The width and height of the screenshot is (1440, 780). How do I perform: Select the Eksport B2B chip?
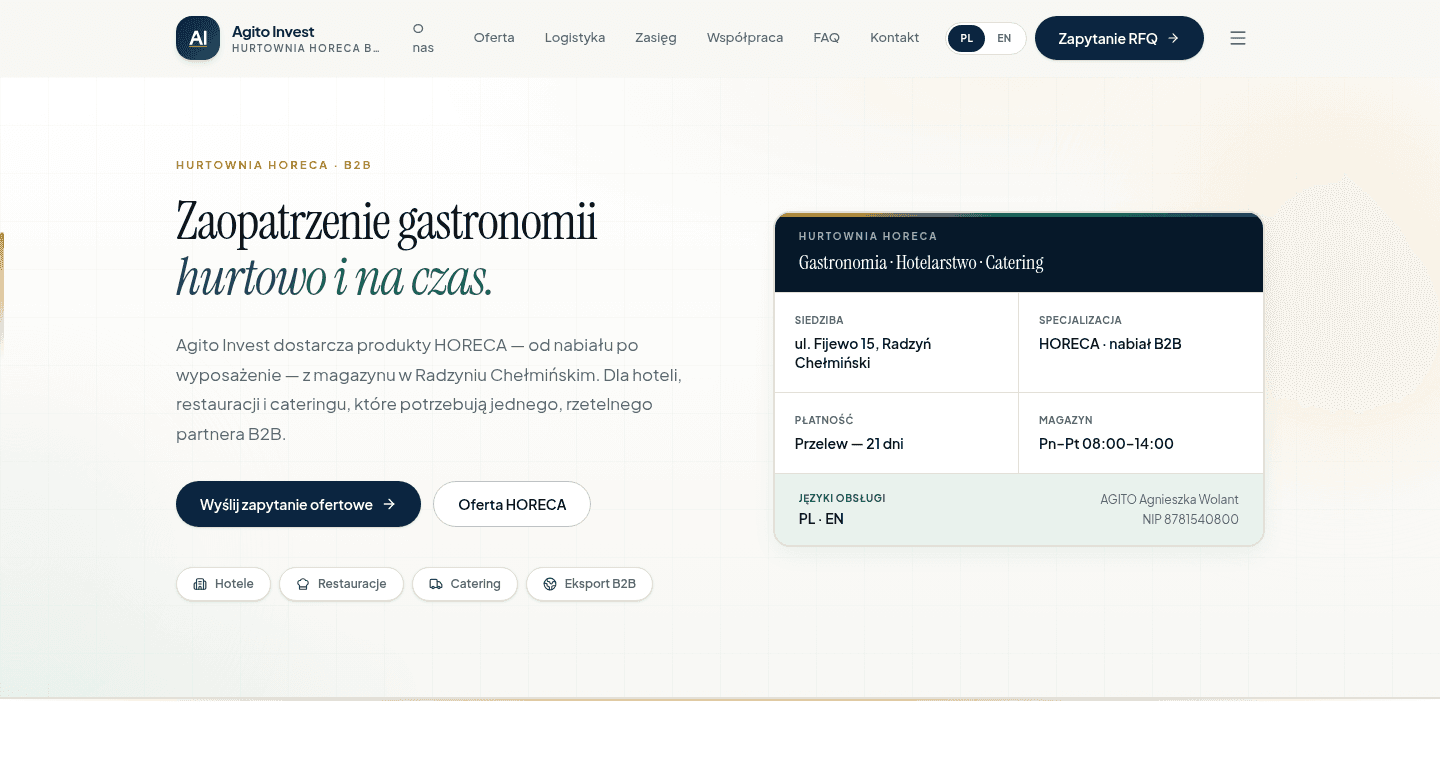pyautogui.click(x=589, y=584)
